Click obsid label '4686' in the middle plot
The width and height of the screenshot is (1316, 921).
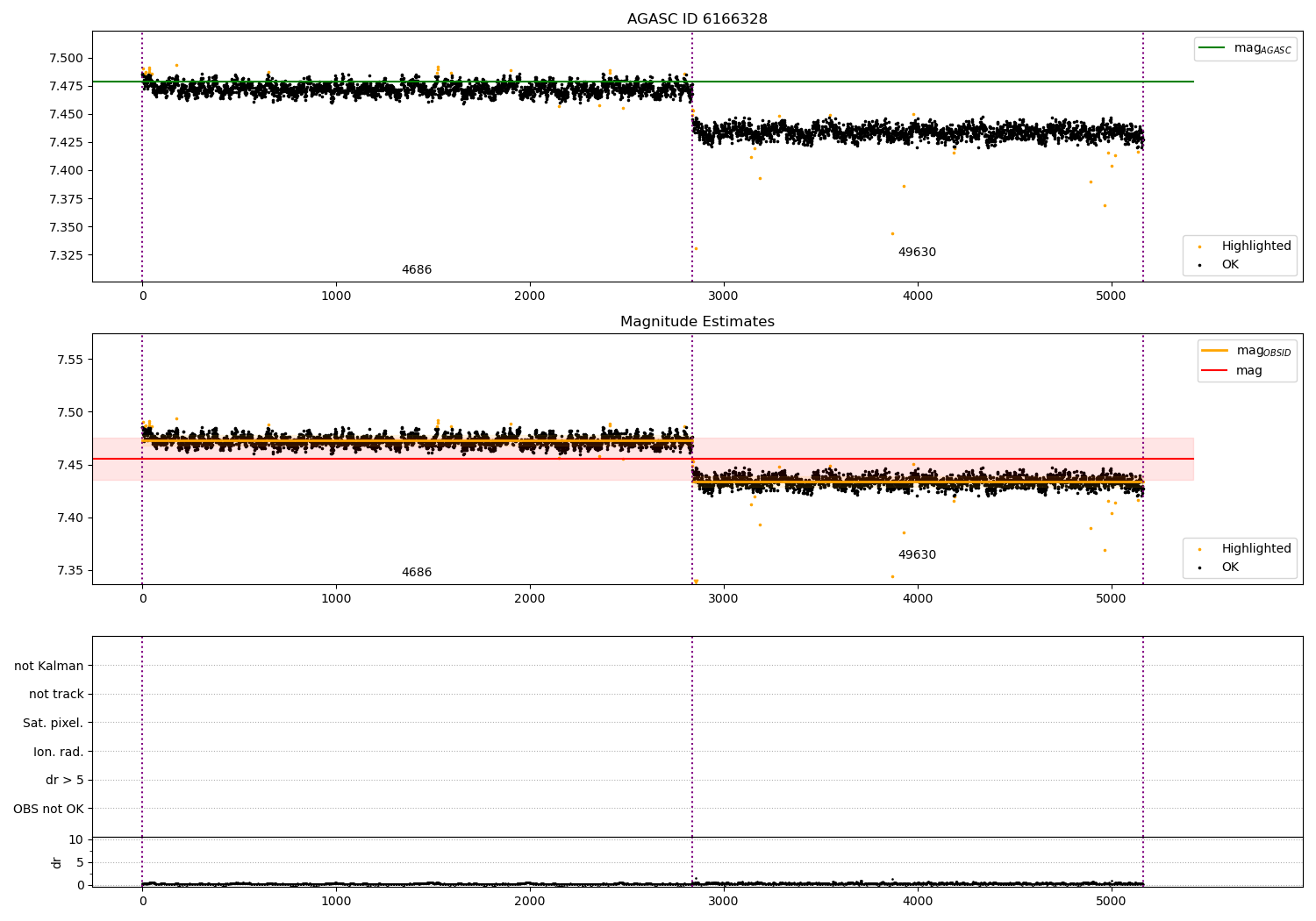pos(417,573)
